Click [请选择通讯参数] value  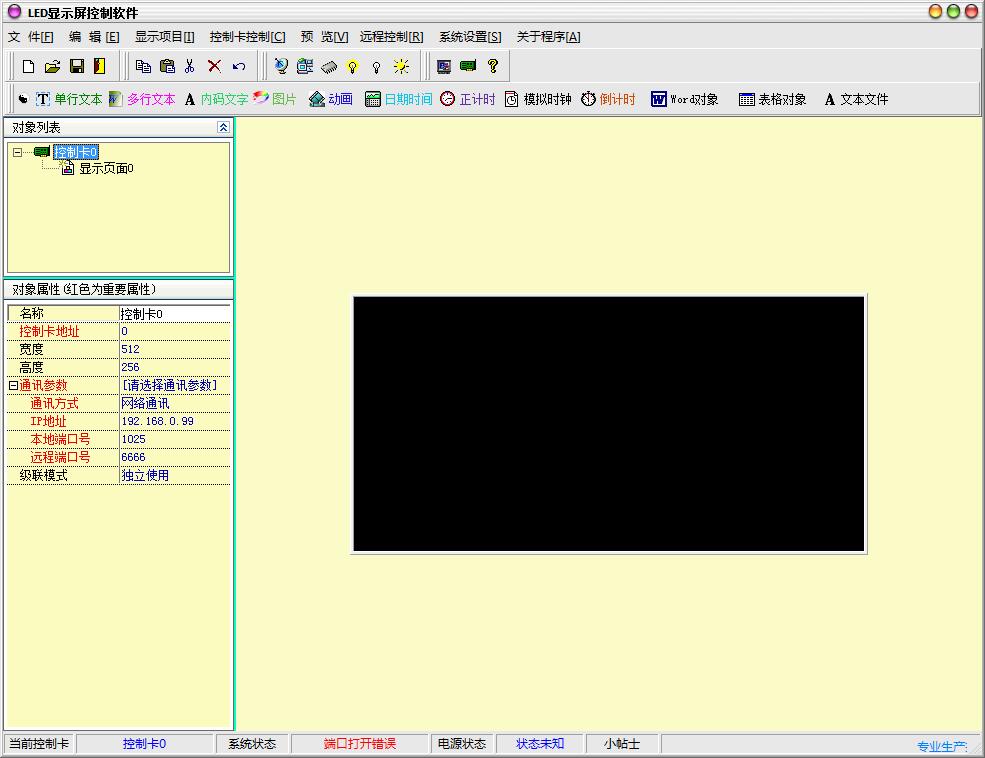click(175, 385)
